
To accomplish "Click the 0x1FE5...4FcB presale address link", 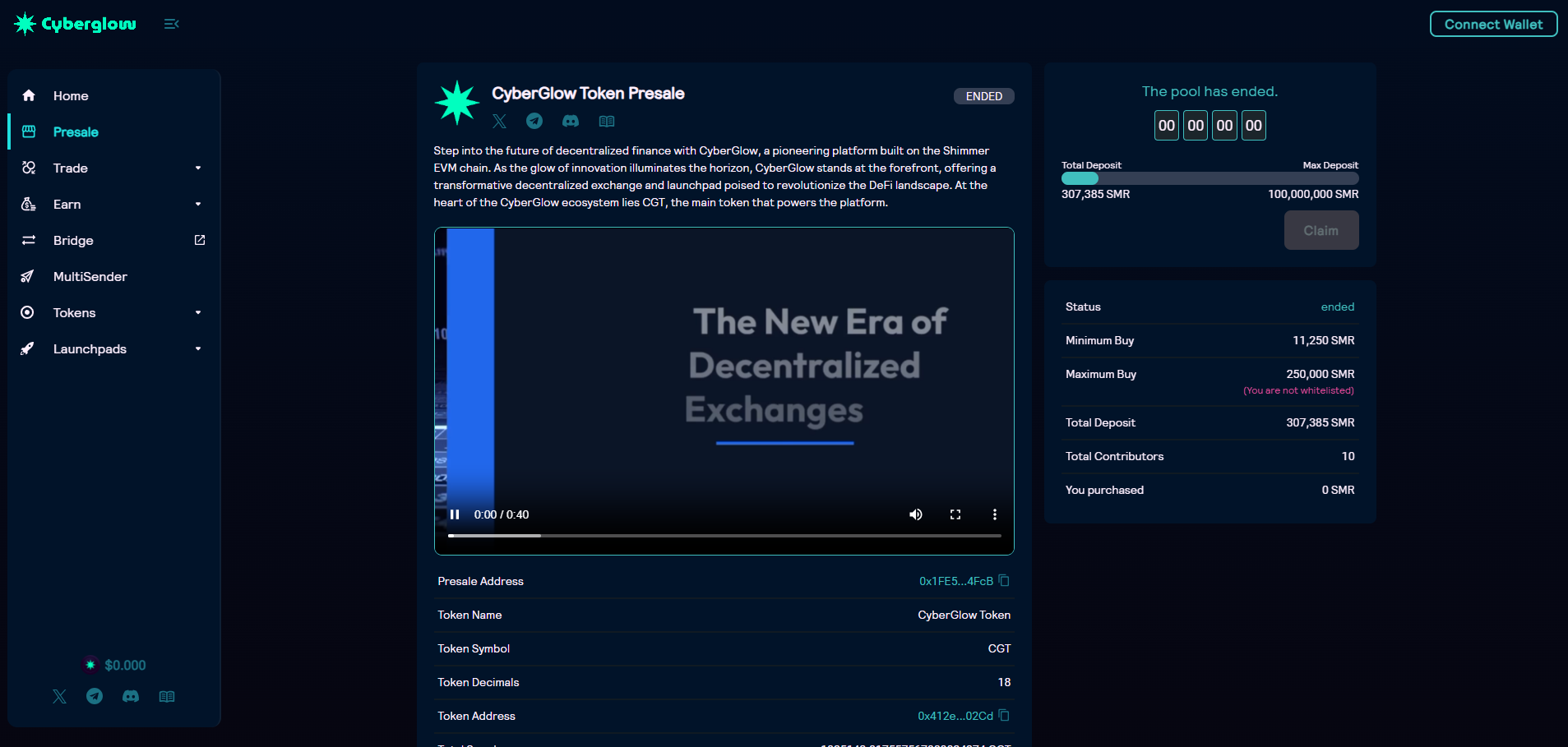I will pos(955,581).
